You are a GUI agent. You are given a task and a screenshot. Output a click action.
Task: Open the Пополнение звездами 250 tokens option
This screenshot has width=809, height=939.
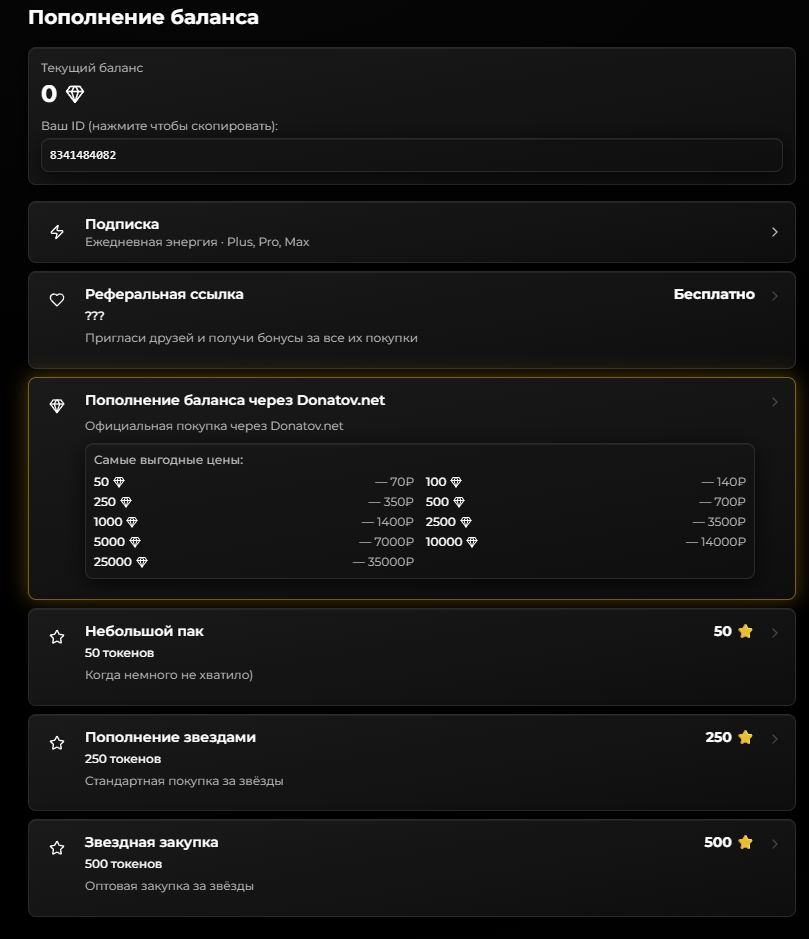412,762
